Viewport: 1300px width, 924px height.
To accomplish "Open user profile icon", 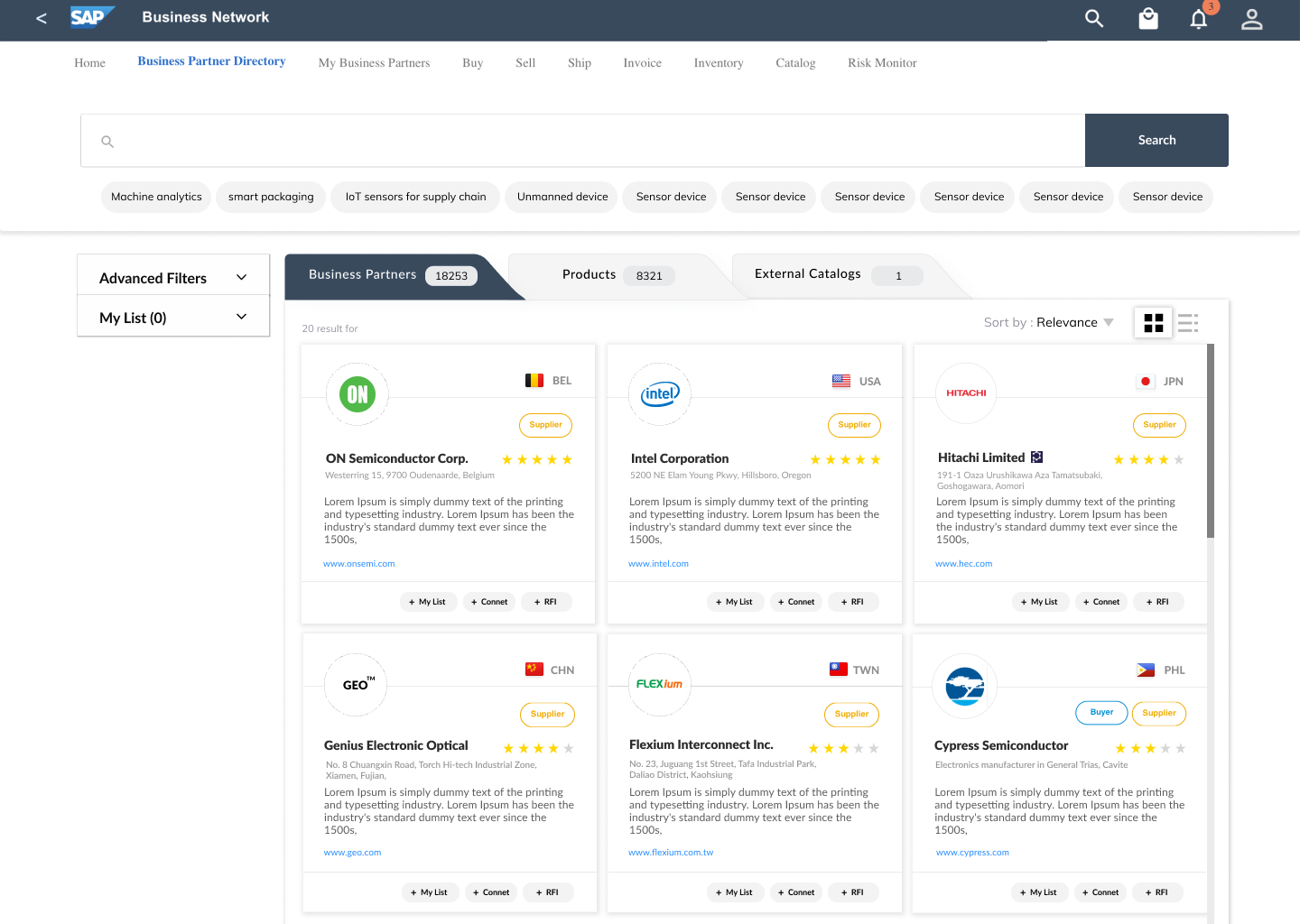I will 1251,19.
